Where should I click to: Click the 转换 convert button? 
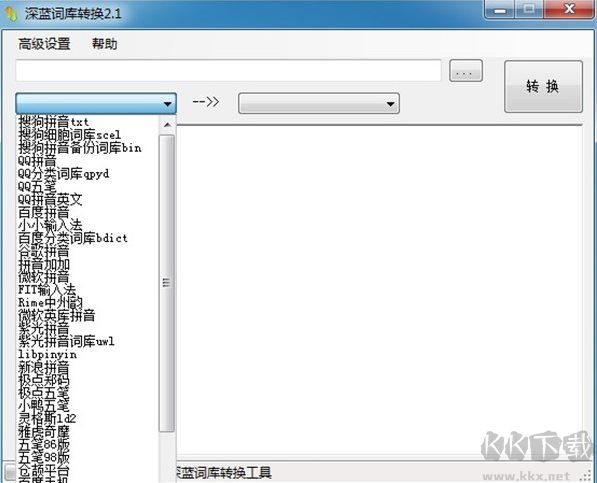click(x=543, y=86)
